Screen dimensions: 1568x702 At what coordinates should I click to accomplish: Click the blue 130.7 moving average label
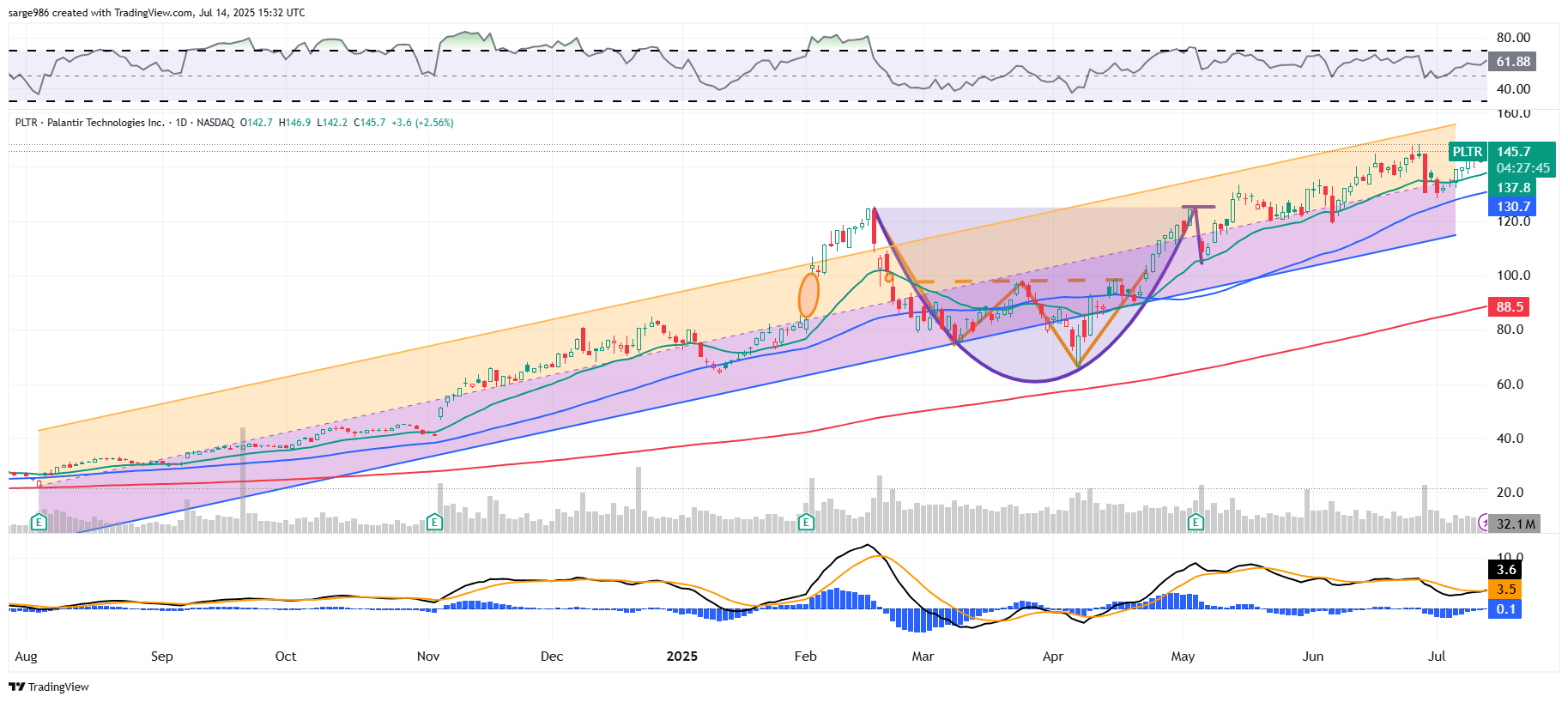pos(1513,206)
